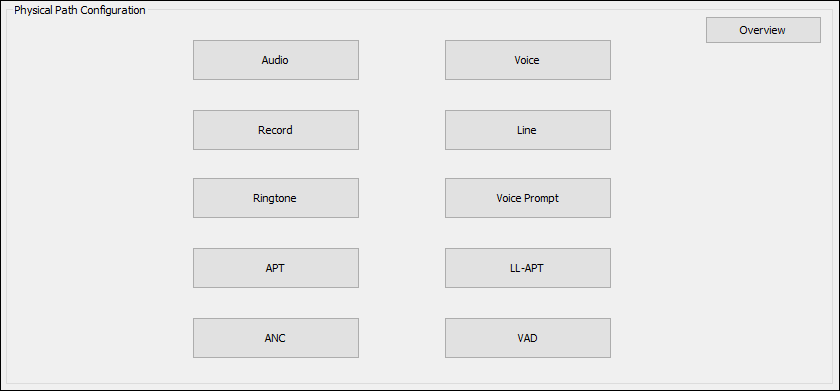
Task: Choose the Ringtone path button
Action: click(x=276, y=198)
